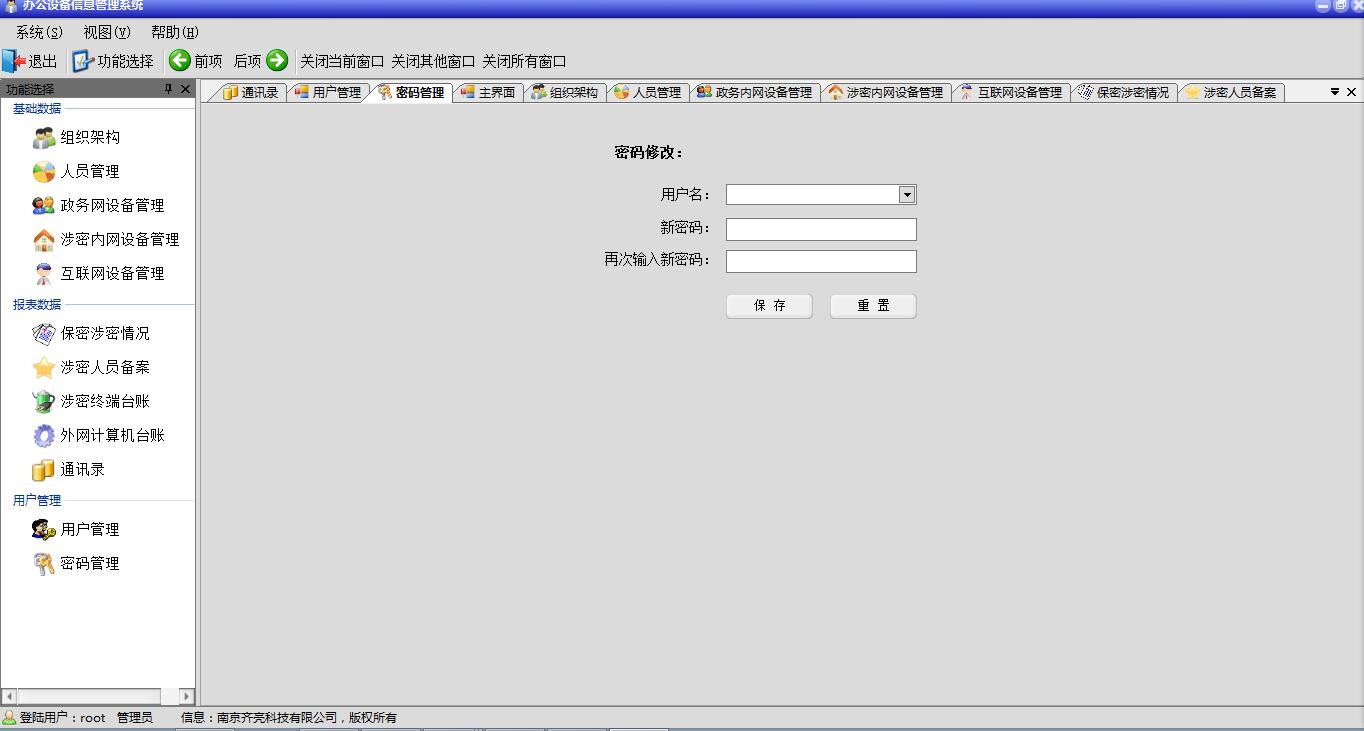Click the 保存 button
Image resolution: width=1364 pixels, height=731 pixels.
pyautogui.click(x=769, y=306)
